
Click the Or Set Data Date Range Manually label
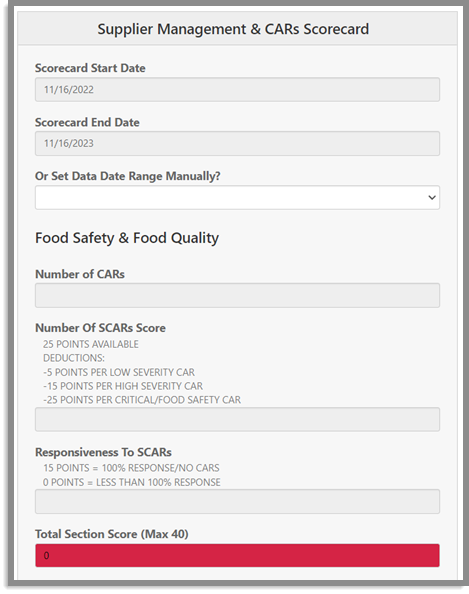[x=128, y=176]
